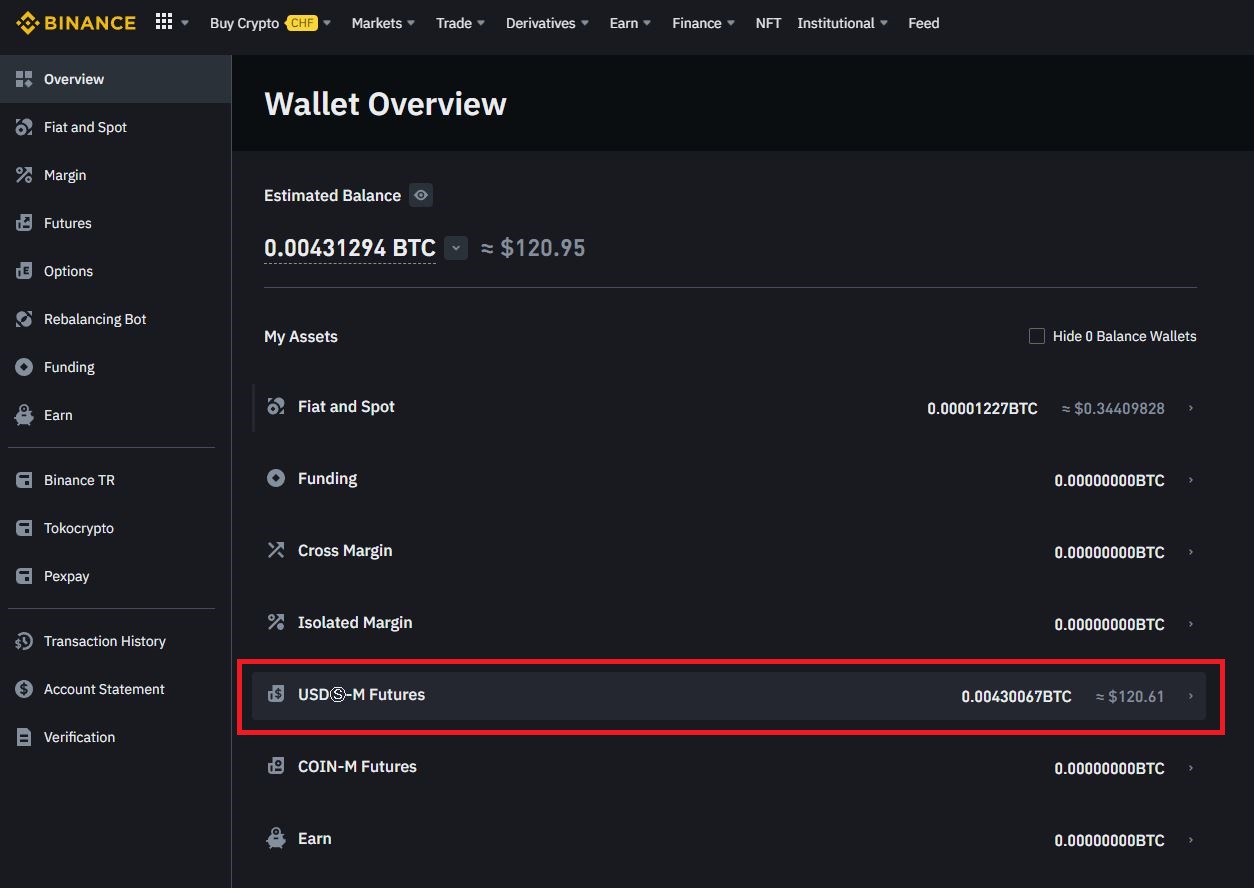Image resolution: width=1254 pixels, height=888 pixels.
Task: Expand the USDⓈ-M Futures row chevron
Action: [x=1190, y=696]
